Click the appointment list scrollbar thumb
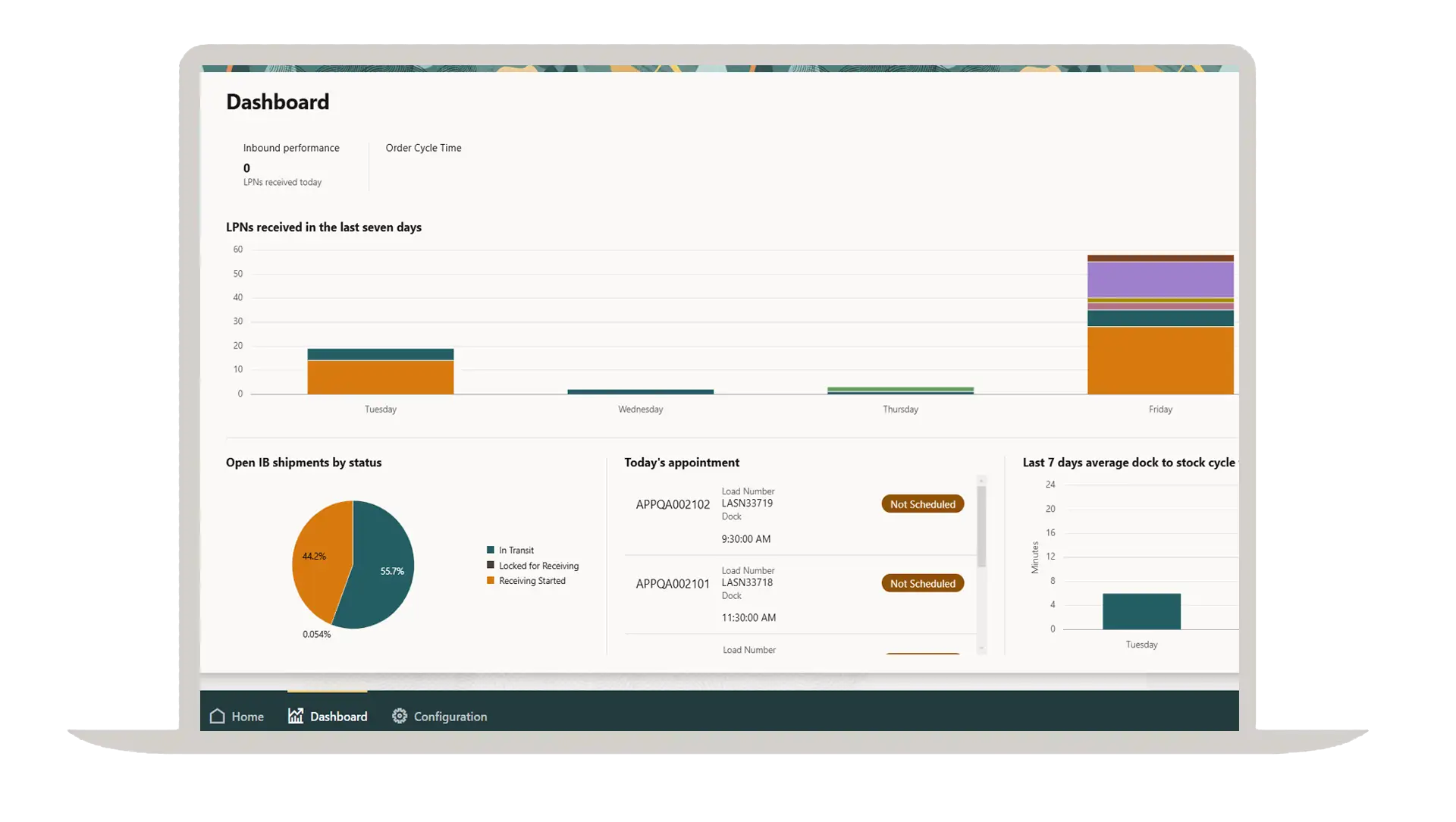 click(x=981, y=526)
